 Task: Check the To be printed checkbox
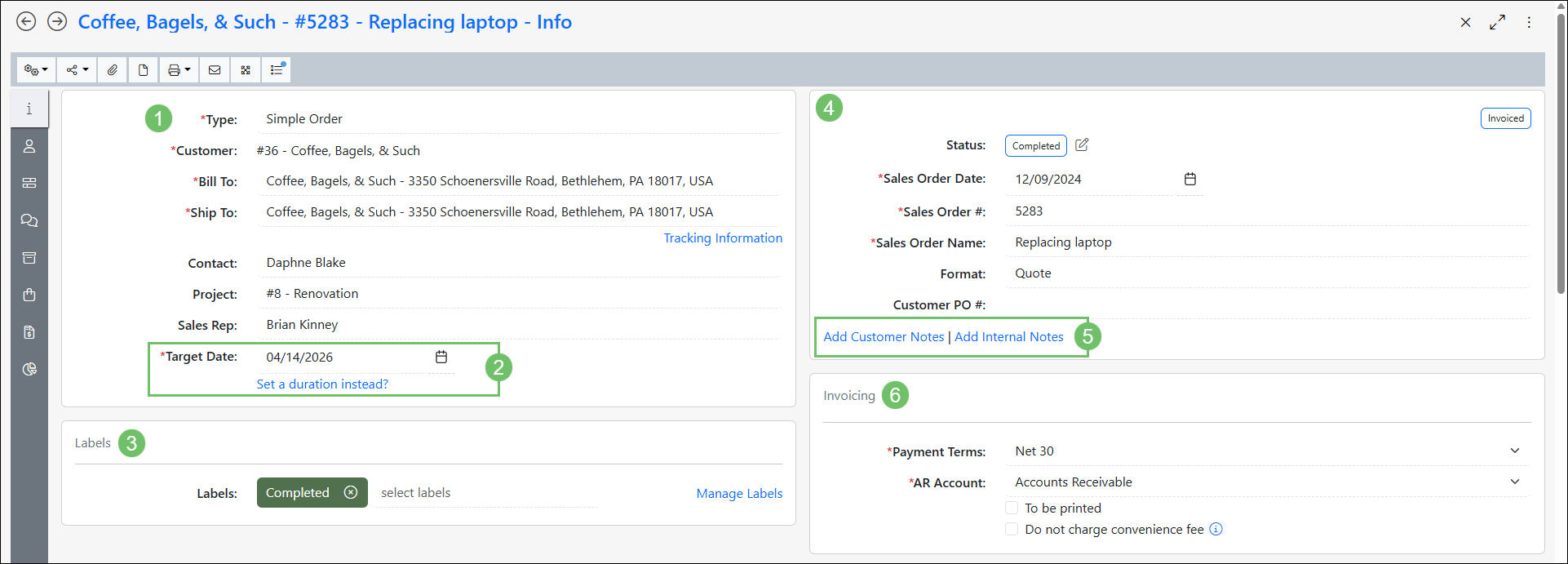click(x=1012, y=508)
